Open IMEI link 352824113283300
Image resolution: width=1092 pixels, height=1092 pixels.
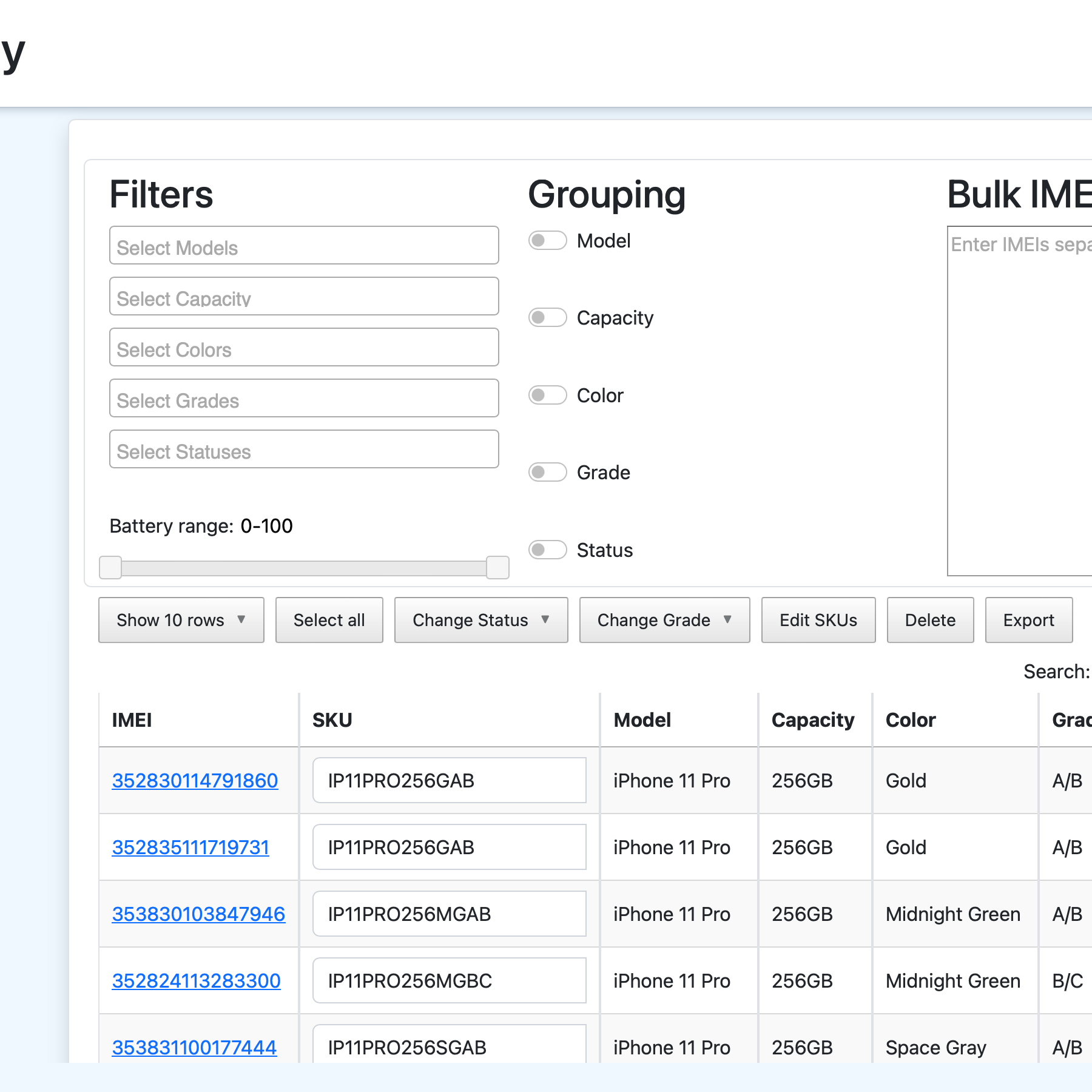tap(196, 981)
